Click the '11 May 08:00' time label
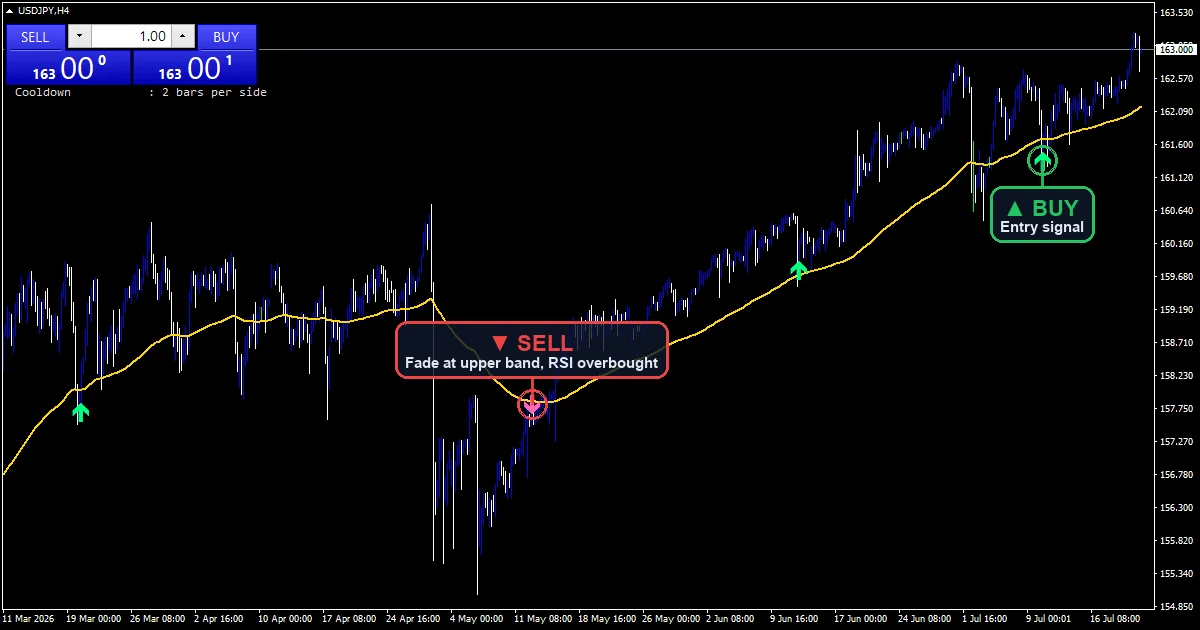 (x=543, y=619)
